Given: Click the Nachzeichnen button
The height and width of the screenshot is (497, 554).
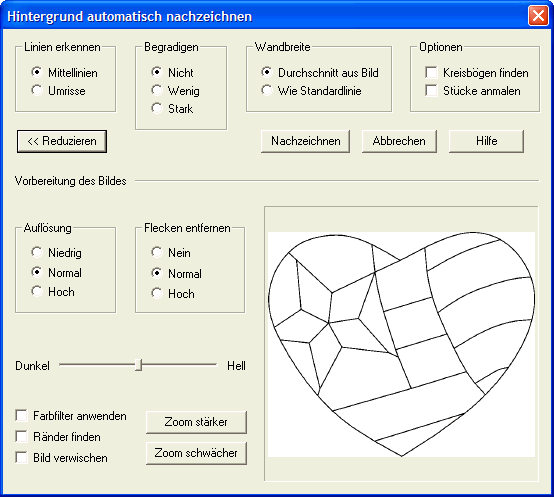Looking at the screenshot, I should coord(306,141).
